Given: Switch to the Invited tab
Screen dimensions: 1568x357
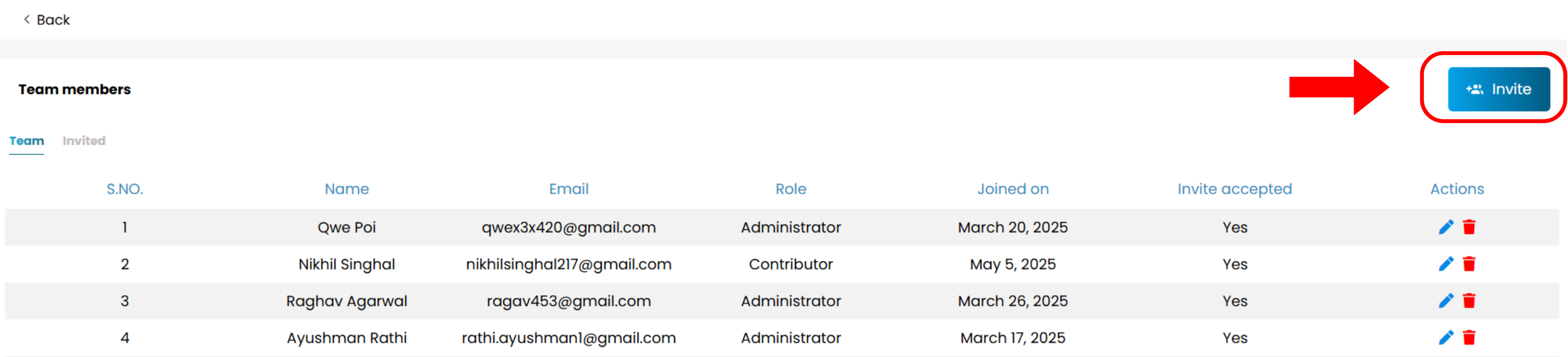Looking at the screenshot, I should click(84, 141).
